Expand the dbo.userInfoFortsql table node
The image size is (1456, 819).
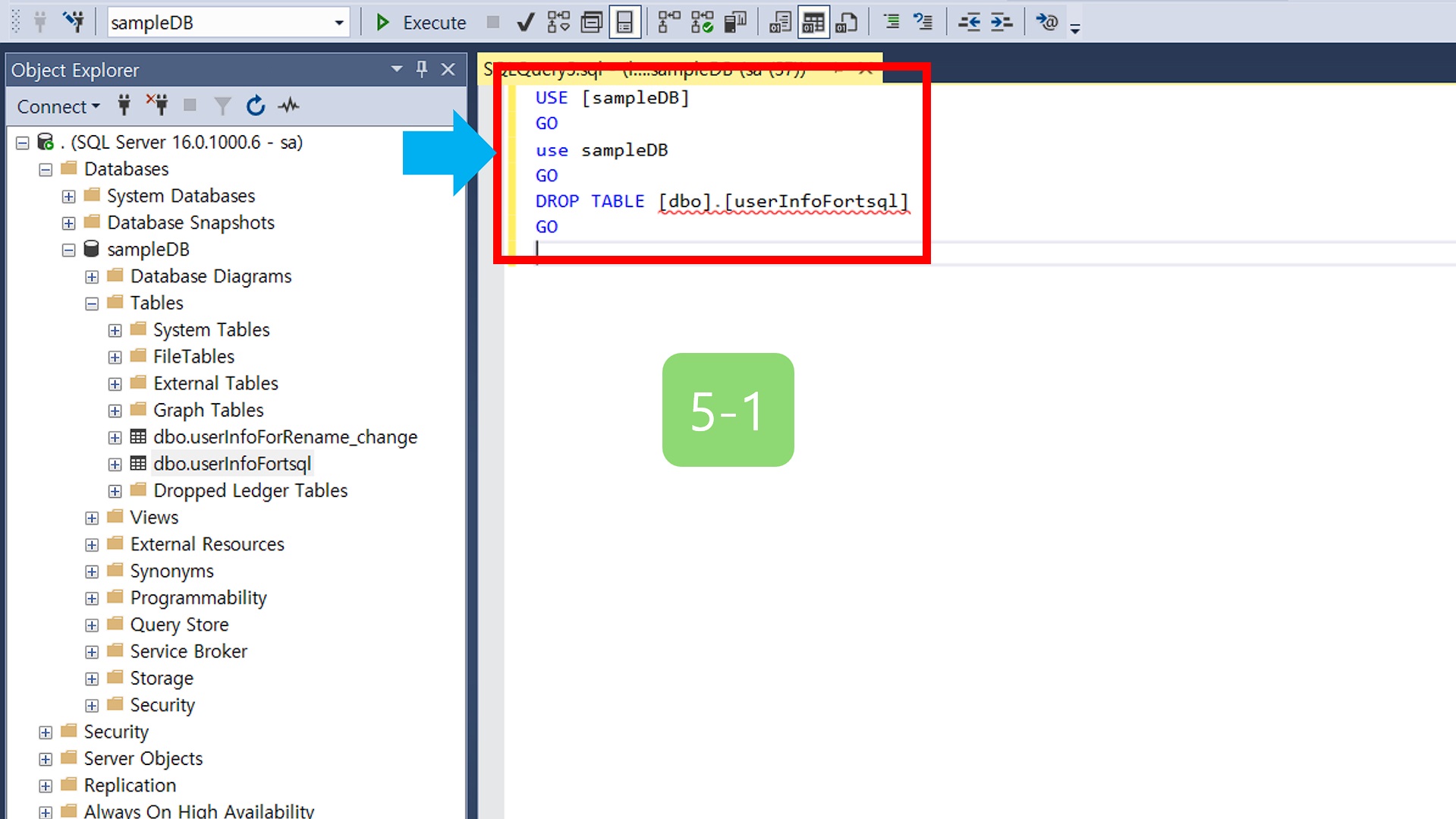coord(115,465)
